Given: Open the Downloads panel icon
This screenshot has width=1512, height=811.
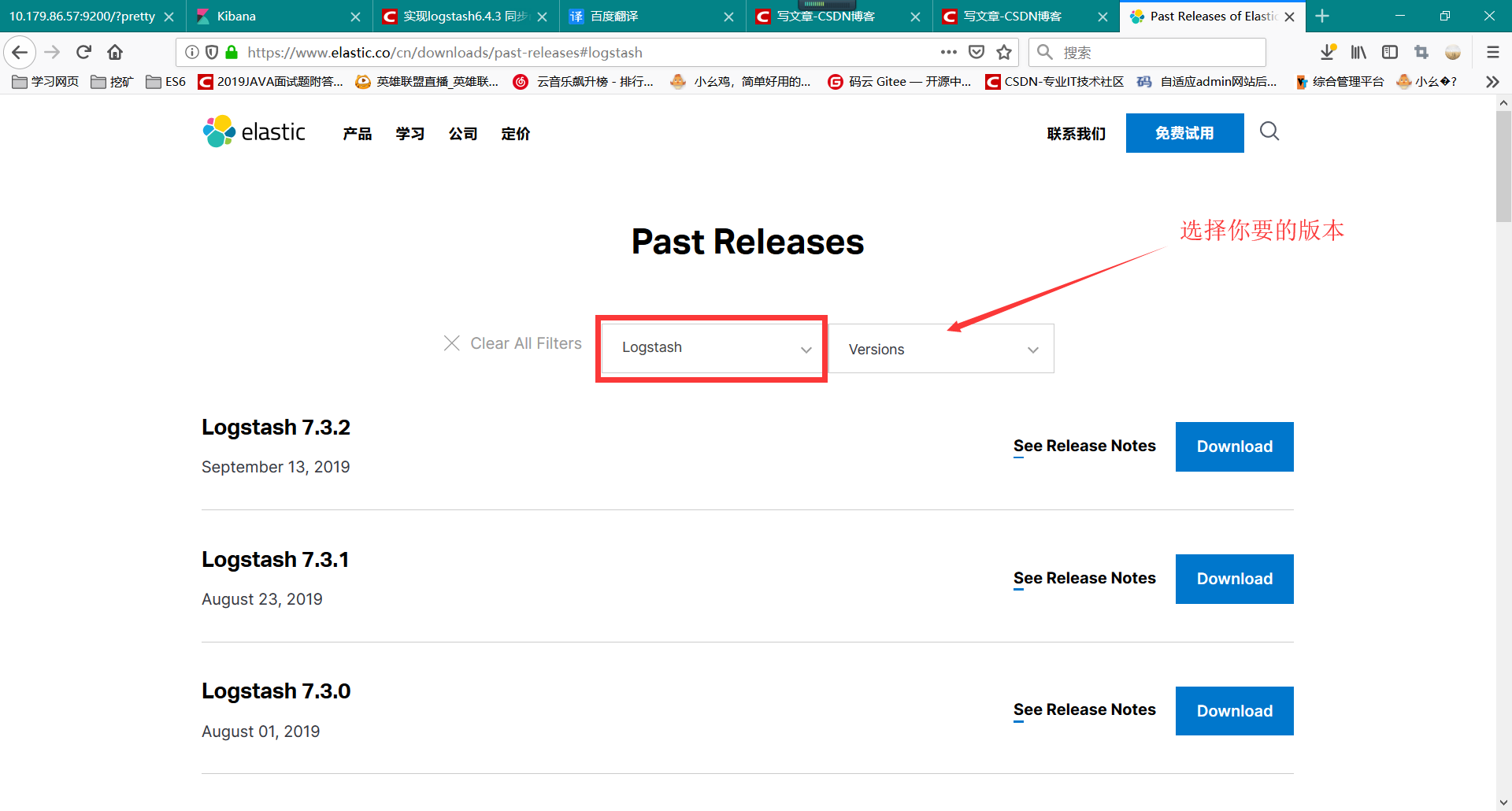Looking at the screenshot, I should point(1329,52).
